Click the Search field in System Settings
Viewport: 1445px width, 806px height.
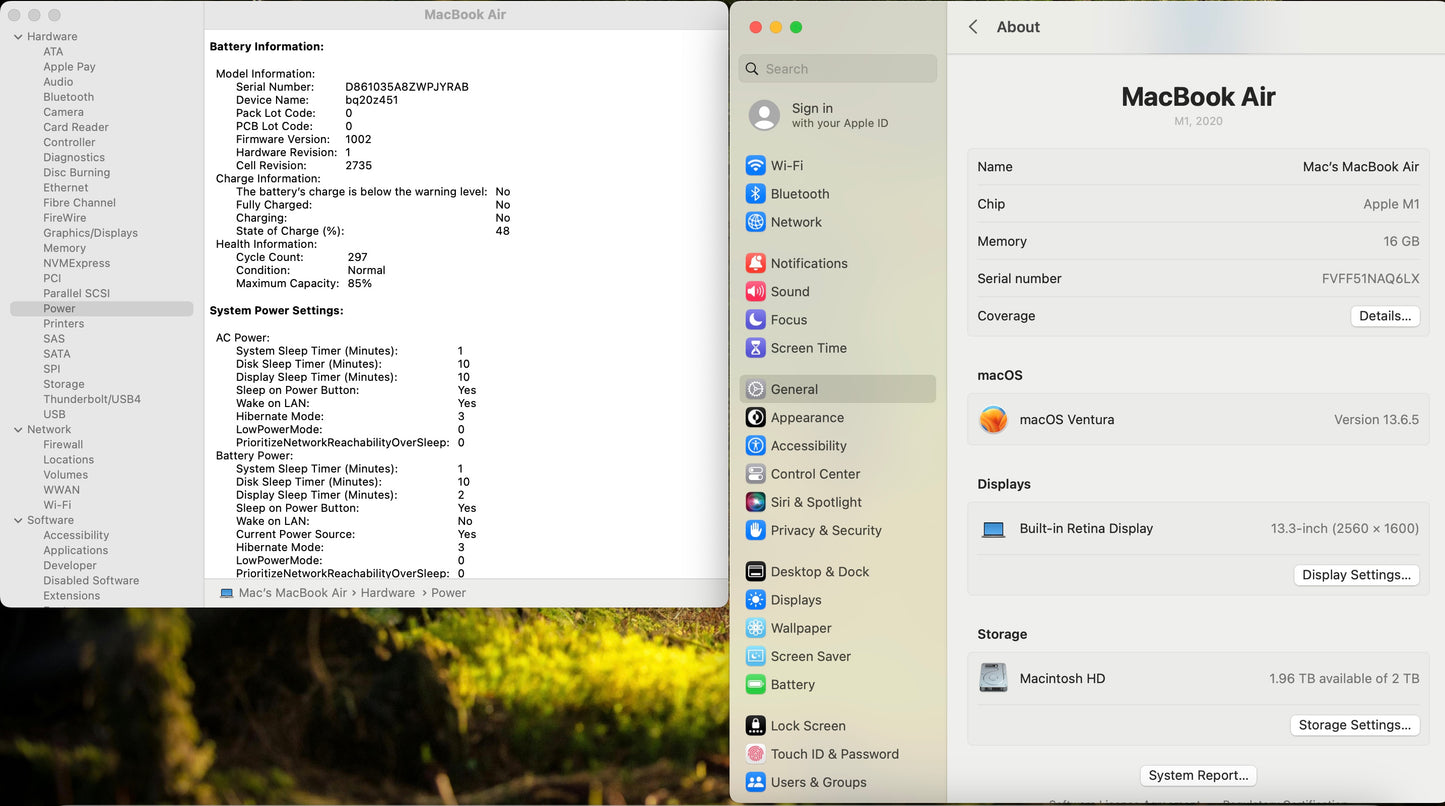838,69
